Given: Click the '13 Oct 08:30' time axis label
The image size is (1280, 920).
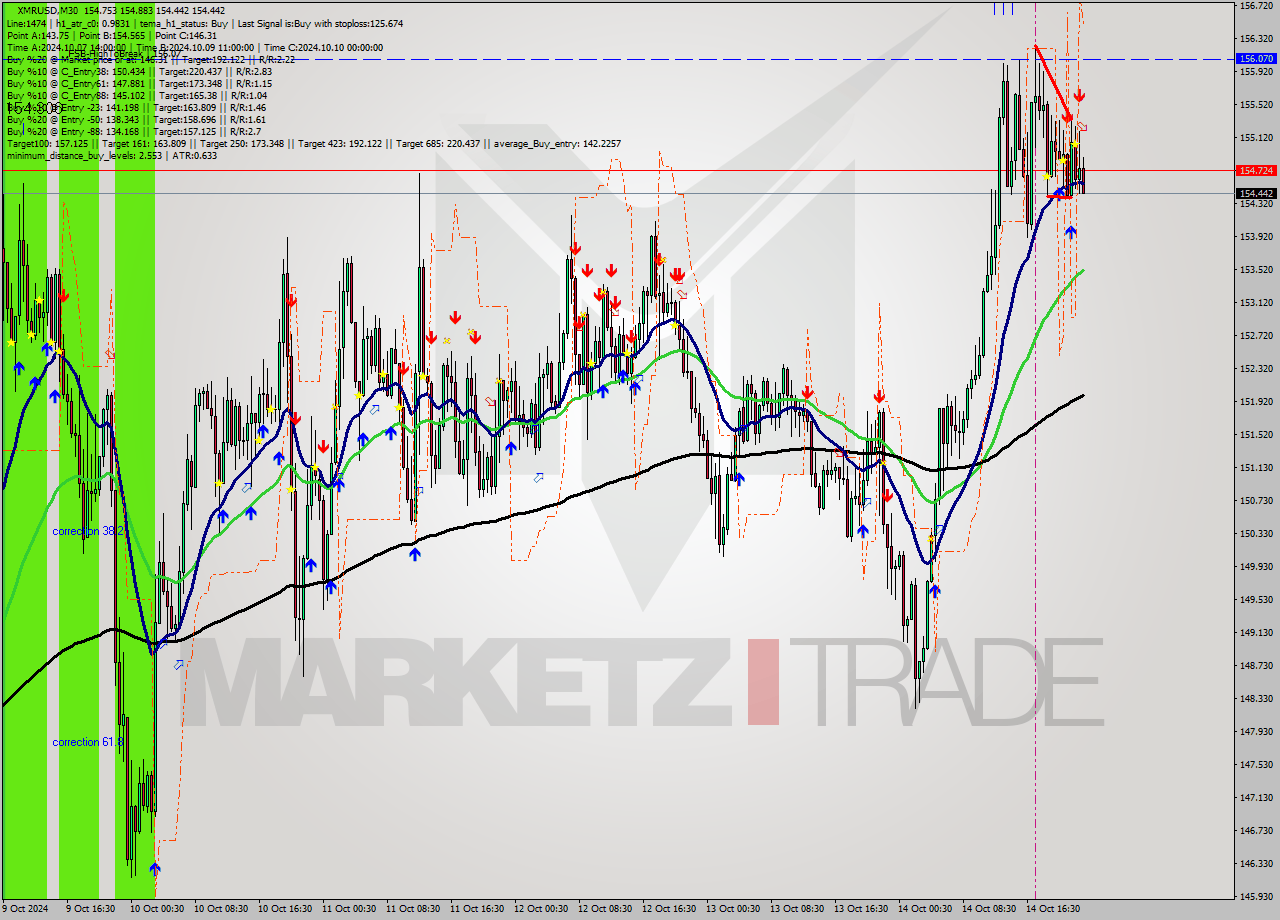Looking at the screenshot, I should click(797, 909).
